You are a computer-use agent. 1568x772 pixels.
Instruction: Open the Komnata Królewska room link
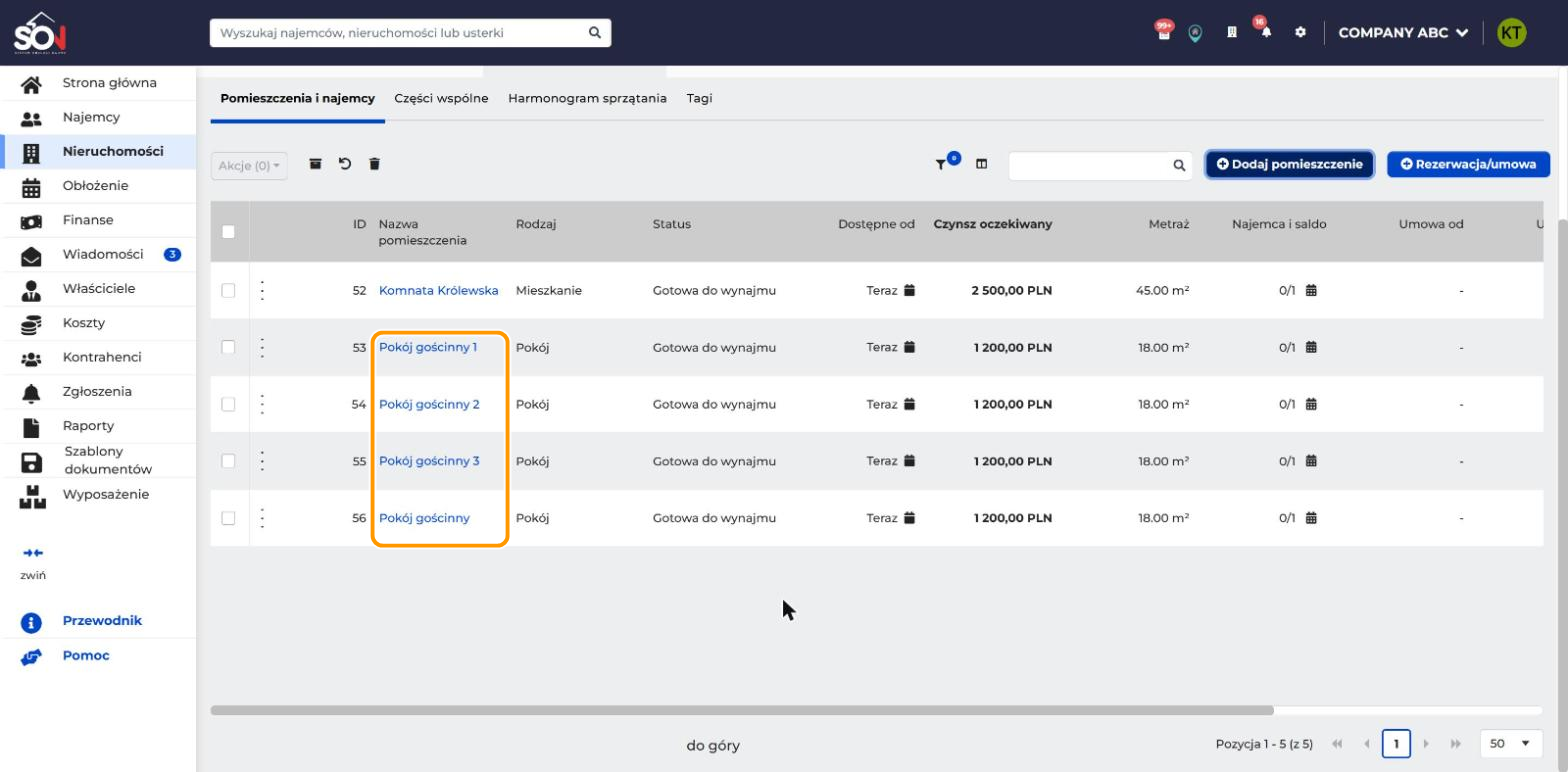[x=438, y=291]
